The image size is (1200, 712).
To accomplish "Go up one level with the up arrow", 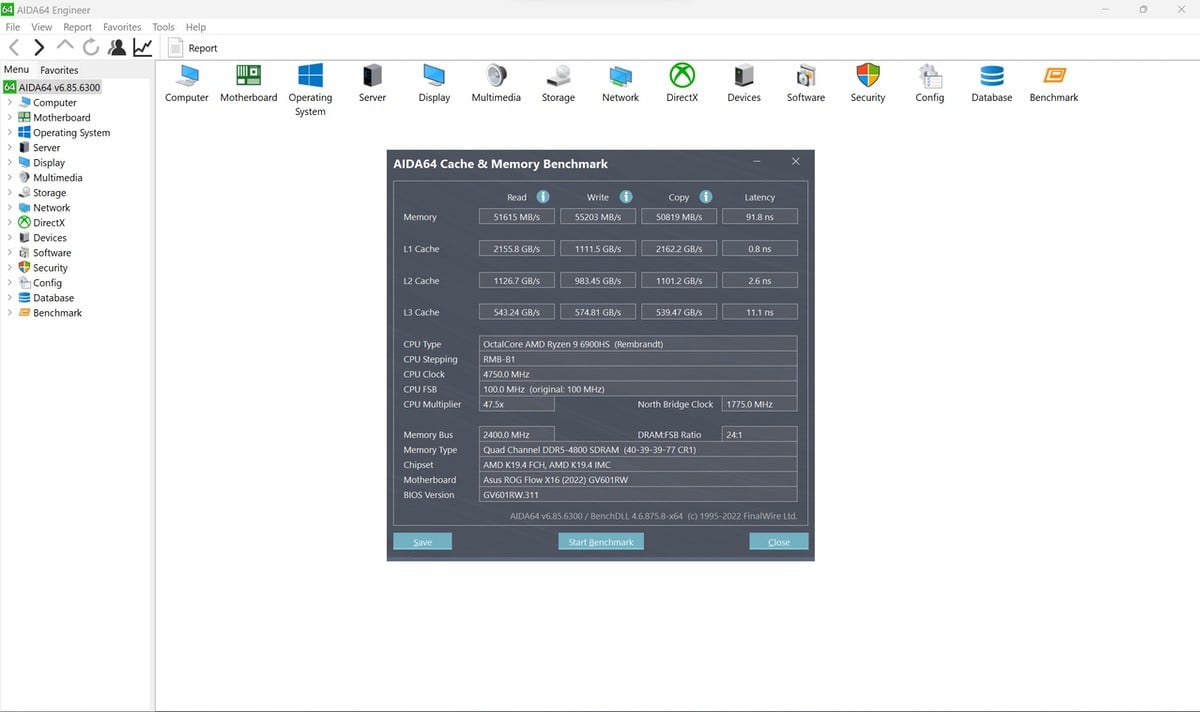I will pyautogui.click(x=65, y=46).
